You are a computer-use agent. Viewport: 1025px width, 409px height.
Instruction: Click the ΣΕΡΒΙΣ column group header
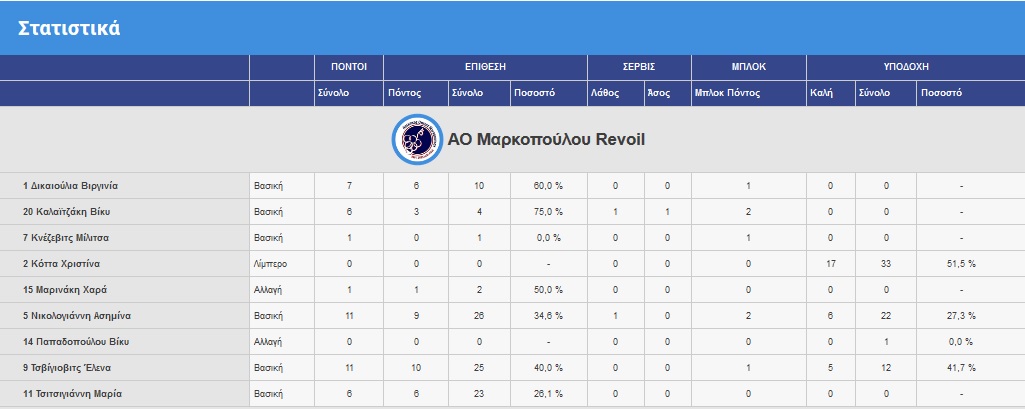pos(638,66)
